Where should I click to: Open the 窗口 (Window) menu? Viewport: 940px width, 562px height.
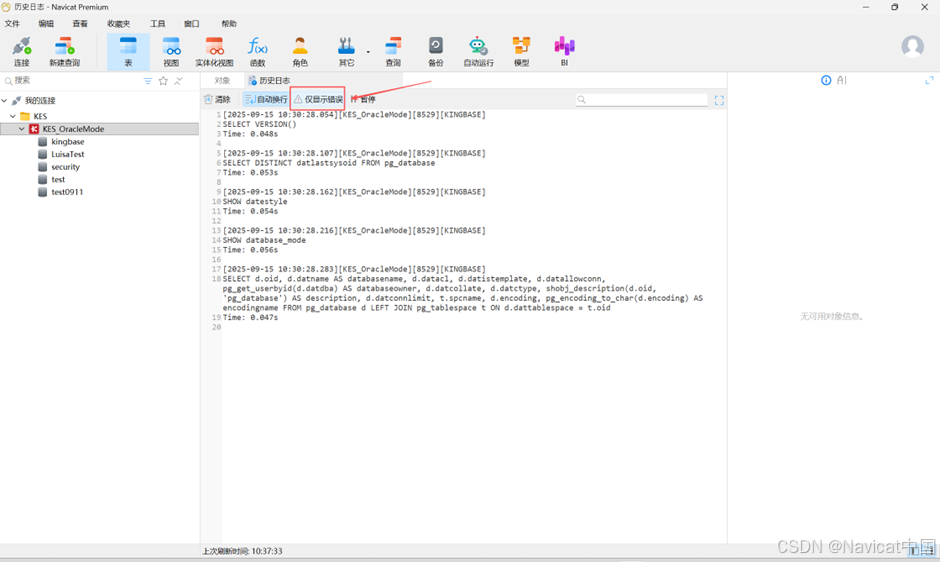191,24
